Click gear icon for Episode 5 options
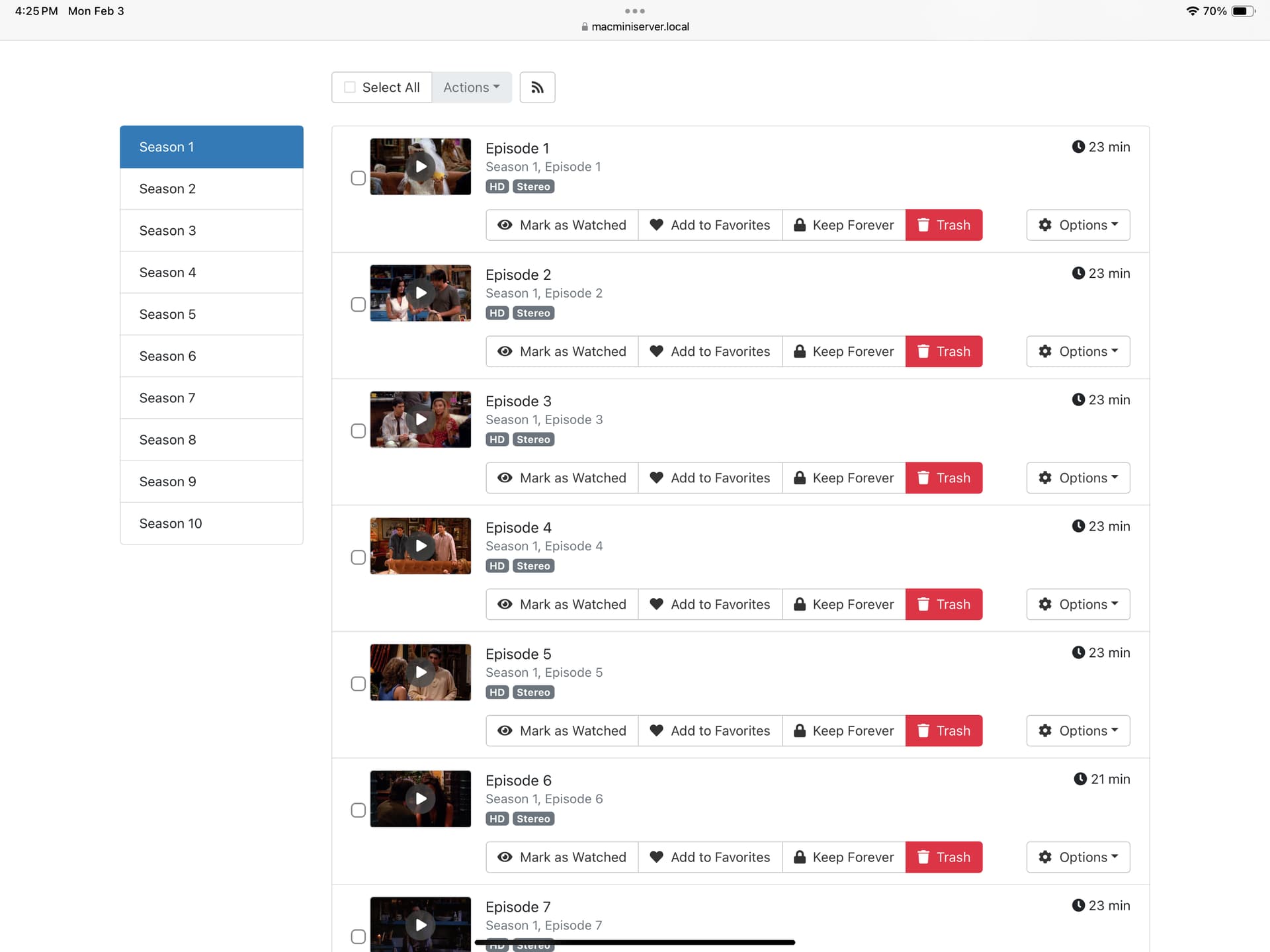Screen dimensions: 1270x952 coord(1044,730)
